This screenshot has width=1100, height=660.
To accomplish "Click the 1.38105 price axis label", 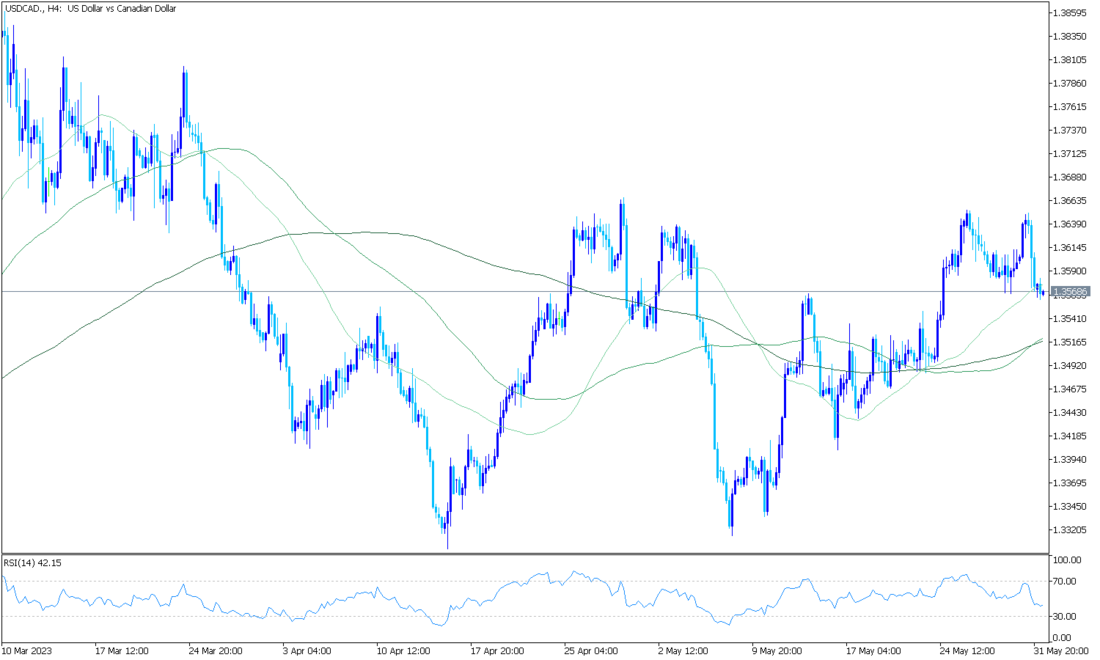I will coord(1071,60).
